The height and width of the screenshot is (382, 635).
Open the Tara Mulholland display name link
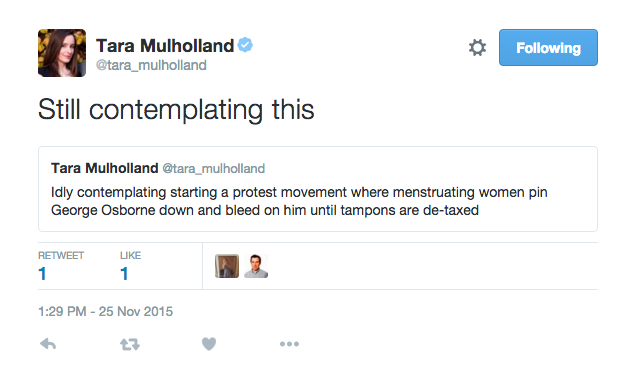(165, 45)
